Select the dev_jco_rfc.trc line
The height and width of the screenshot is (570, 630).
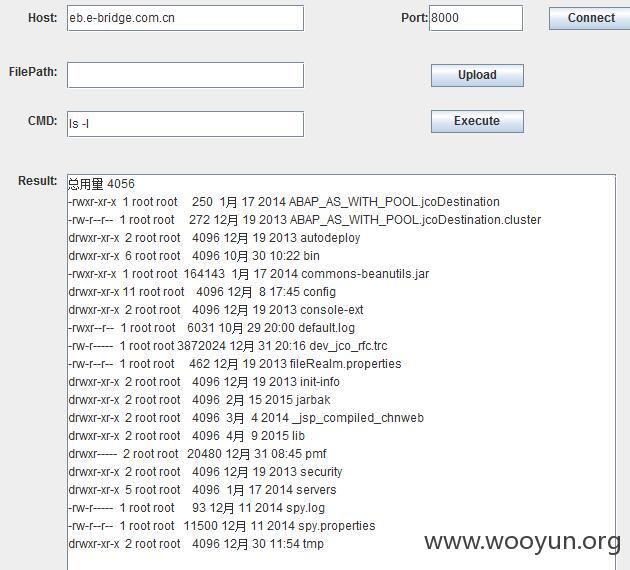[228, 346]
